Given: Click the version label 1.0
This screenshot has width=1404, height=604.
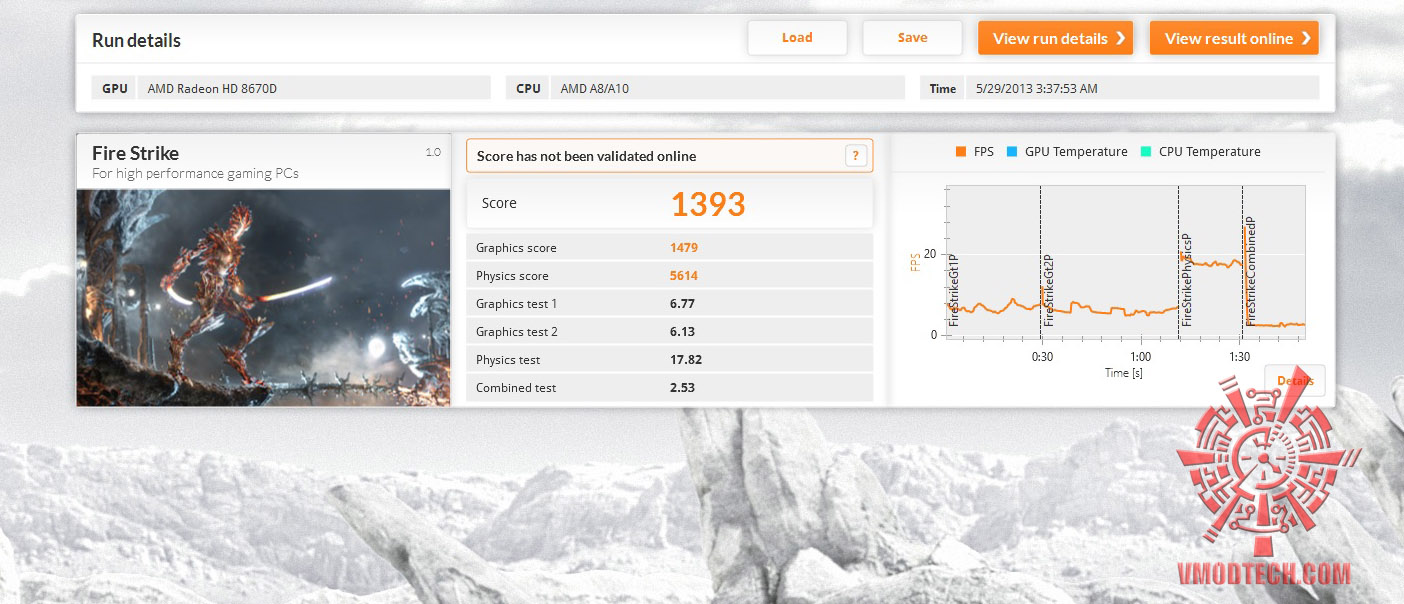Looking at the screenshot, I should tap(433, 152).
